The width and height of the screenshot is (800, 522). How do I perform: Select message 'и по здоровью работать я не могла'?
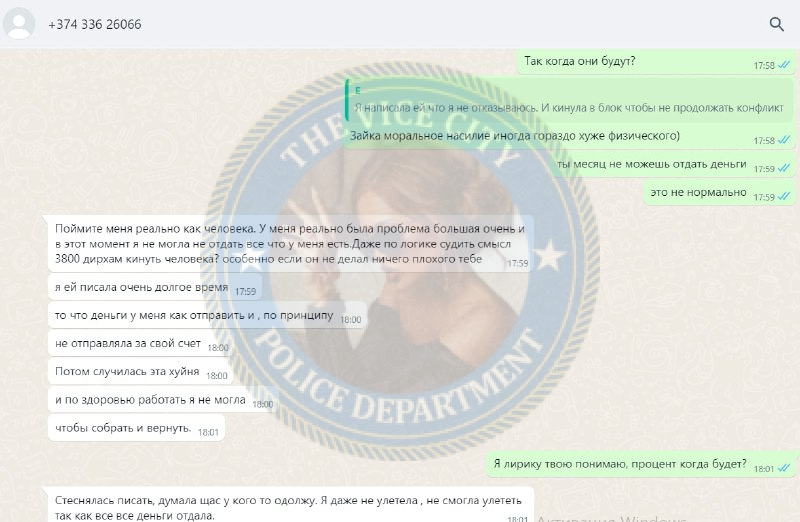[163, 400]
